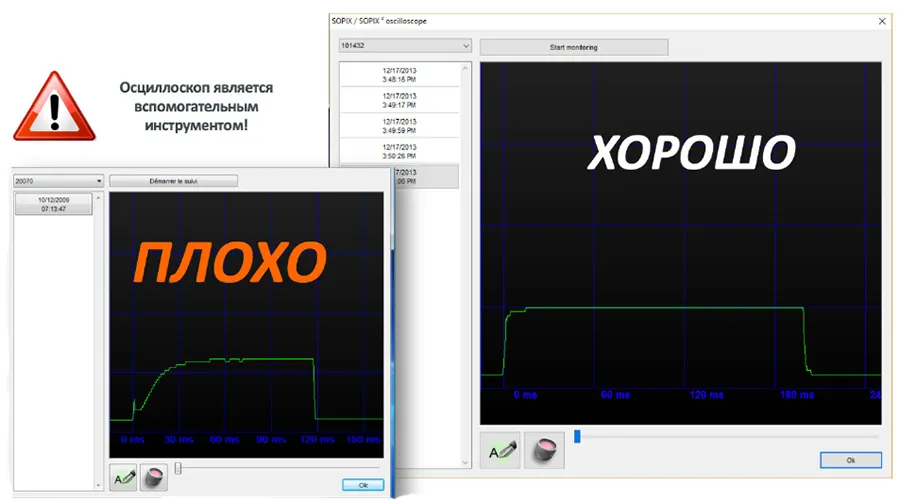
Task: Select the 12/17/2013 3:48:16 PM record
Action: [399, 74]
